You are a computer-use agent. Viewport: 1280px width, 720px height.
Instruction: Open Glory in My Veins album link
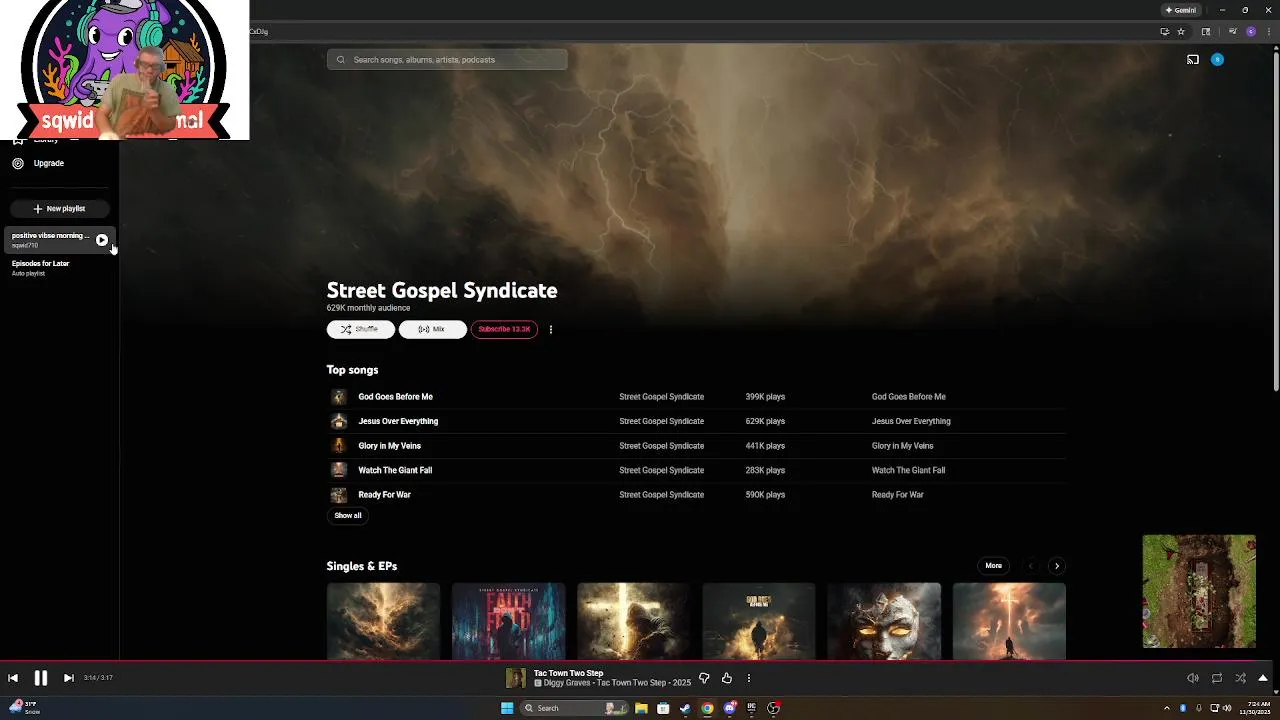[902, 446]
